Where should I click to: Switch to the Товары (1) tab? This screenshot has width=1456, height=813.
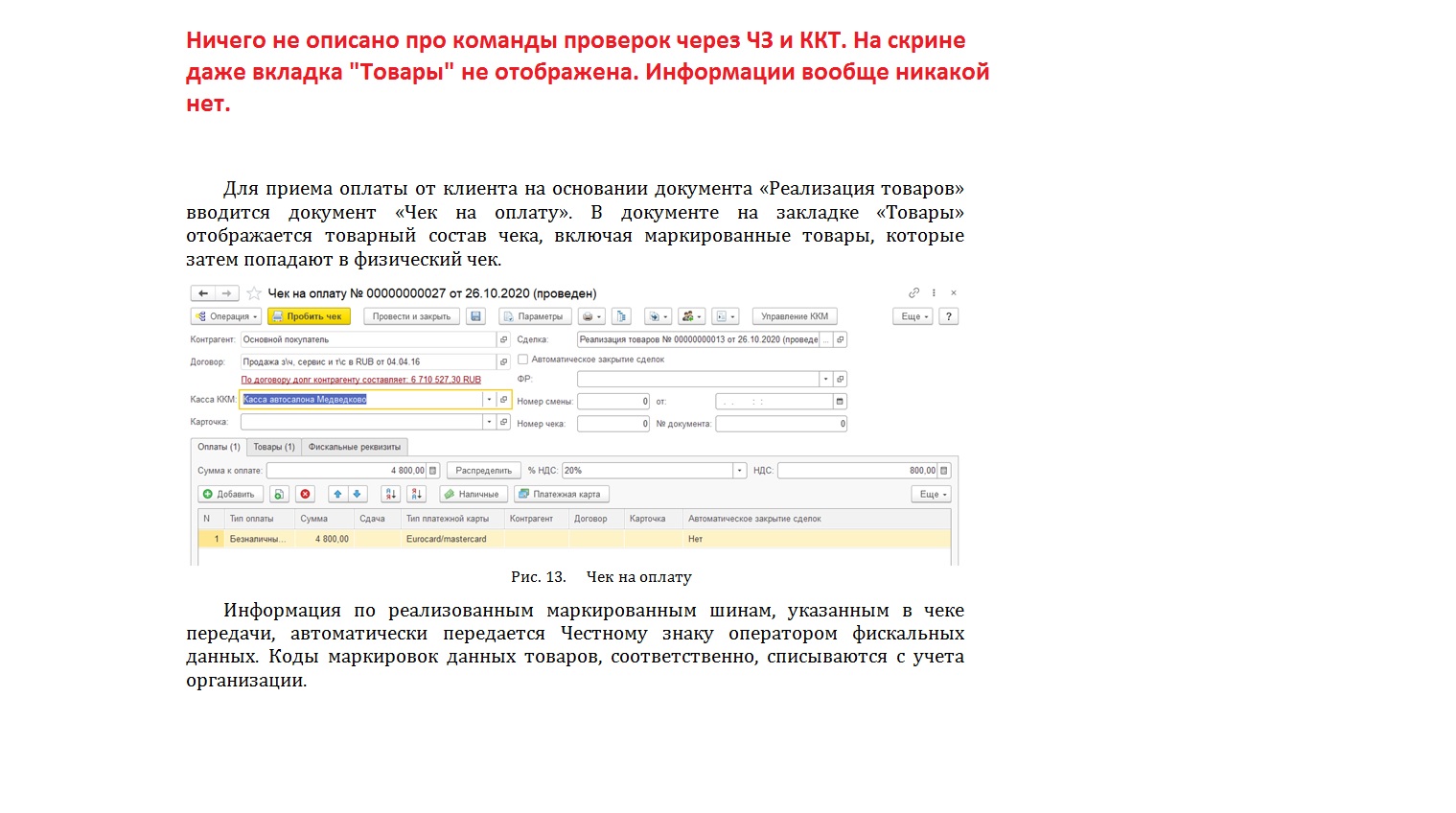pyautogui.click(x=274, y=447)
